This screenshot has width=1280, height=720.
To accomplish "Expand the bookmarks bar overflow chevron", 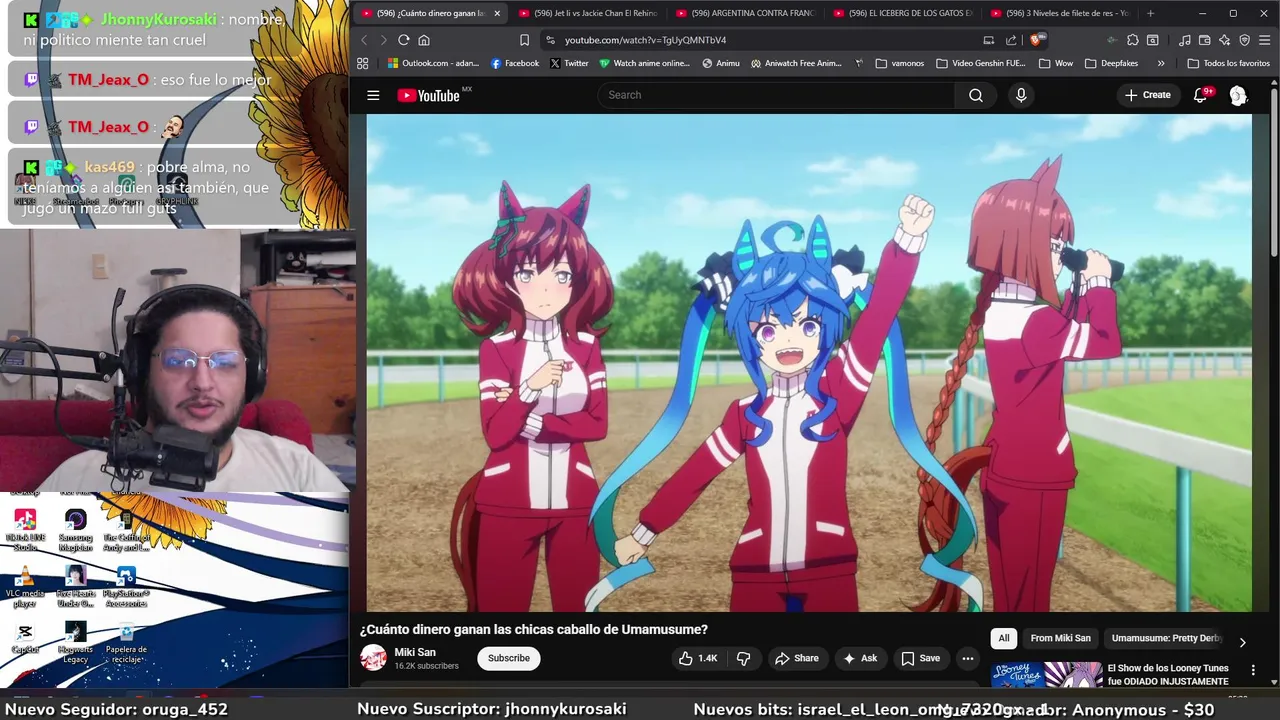I will 1161,63.
